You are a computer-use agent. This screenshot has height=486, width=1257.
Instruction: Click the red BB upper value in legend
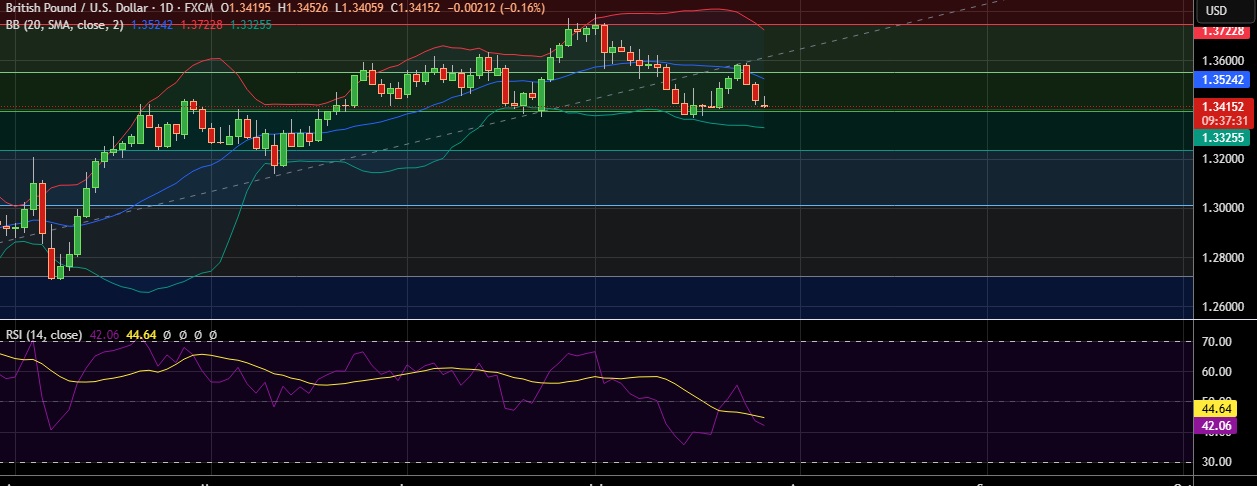(201, 25)
